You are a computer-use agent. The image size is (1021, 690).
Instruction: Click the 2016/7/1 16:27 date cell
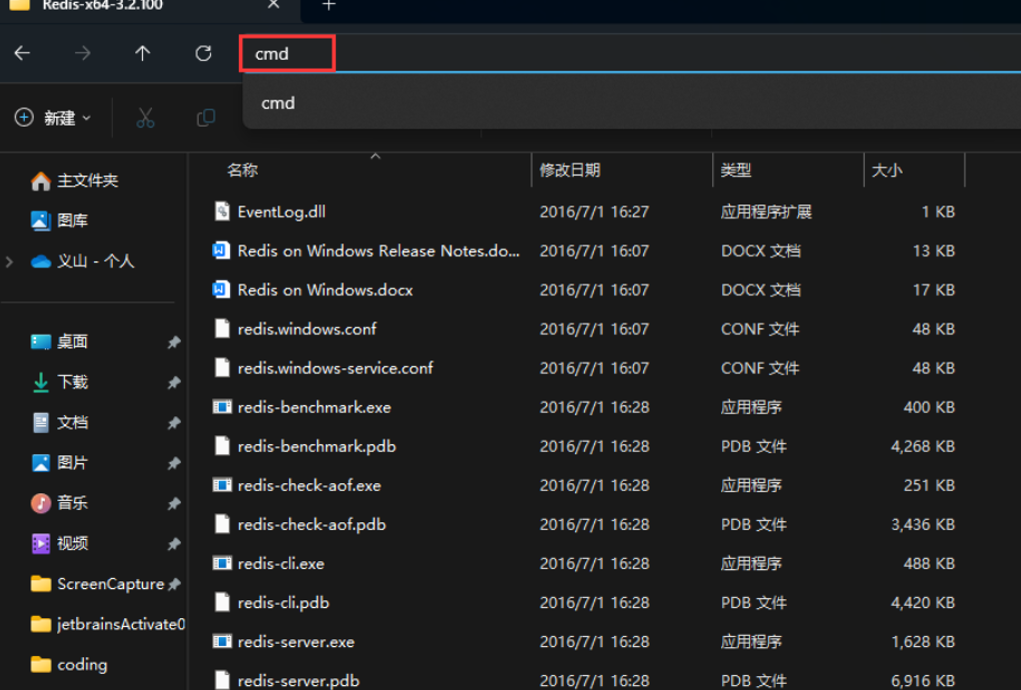(x=594, y=212)
